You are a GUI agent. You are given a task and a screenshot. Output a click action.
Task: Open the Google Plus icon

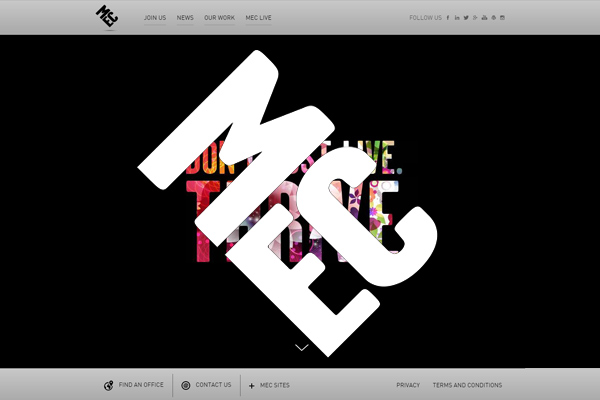(475, 18)
